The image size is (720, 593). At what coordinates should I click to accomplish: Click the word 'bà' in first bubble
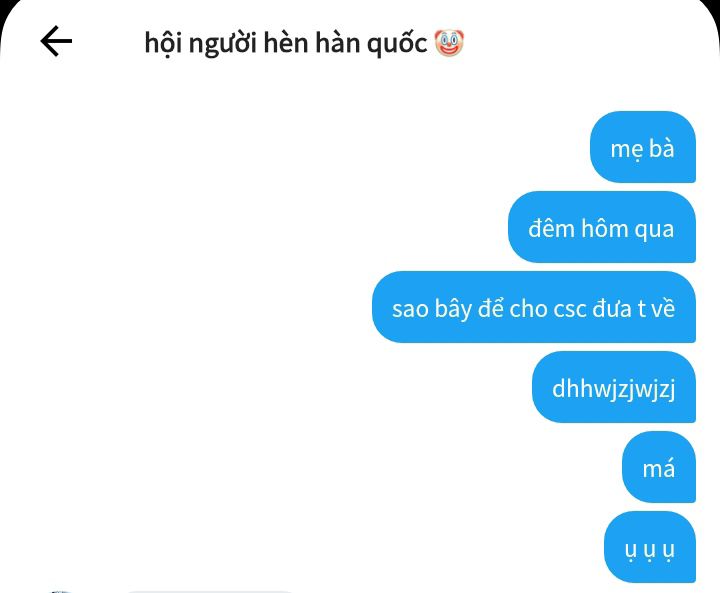[x=661, y=148]
